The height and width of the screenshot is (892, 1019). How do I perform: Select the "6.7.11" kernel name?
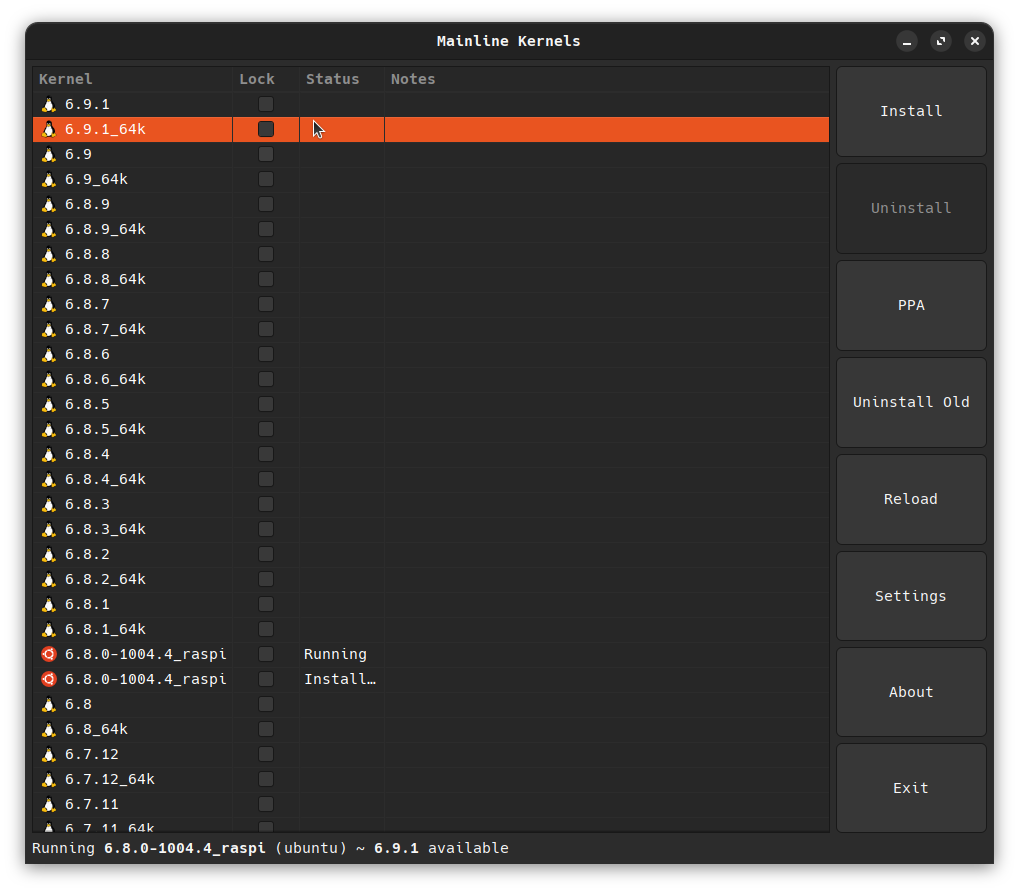tap(92, 804)
